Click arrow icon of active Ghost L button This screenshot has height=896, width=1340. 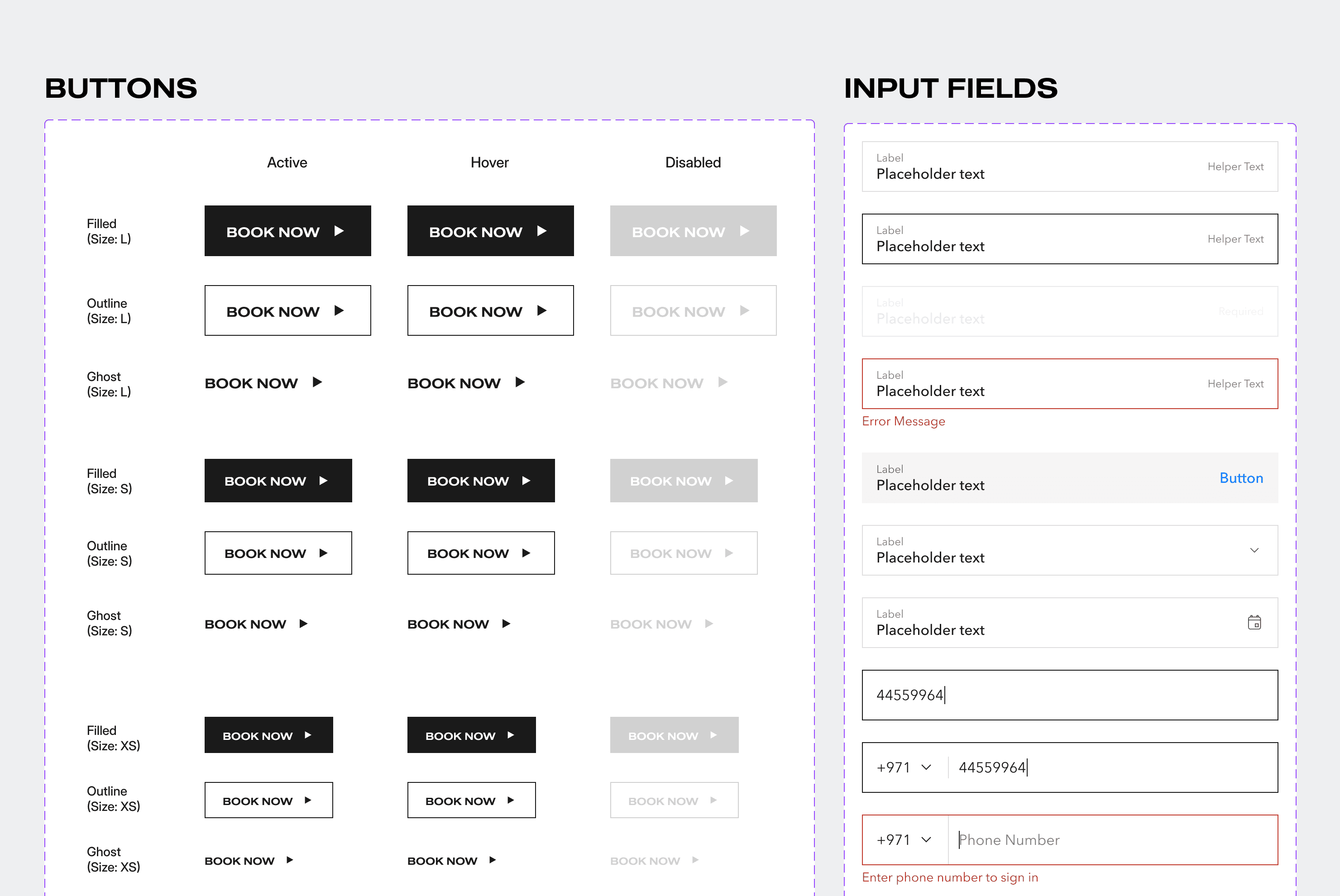317,382
